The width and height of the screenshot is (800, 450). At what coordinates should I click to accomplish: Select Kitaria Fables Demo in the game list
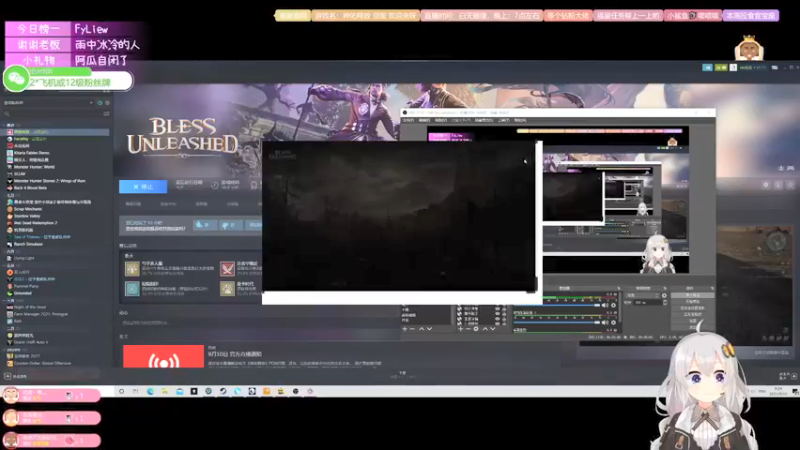point(32,153)
